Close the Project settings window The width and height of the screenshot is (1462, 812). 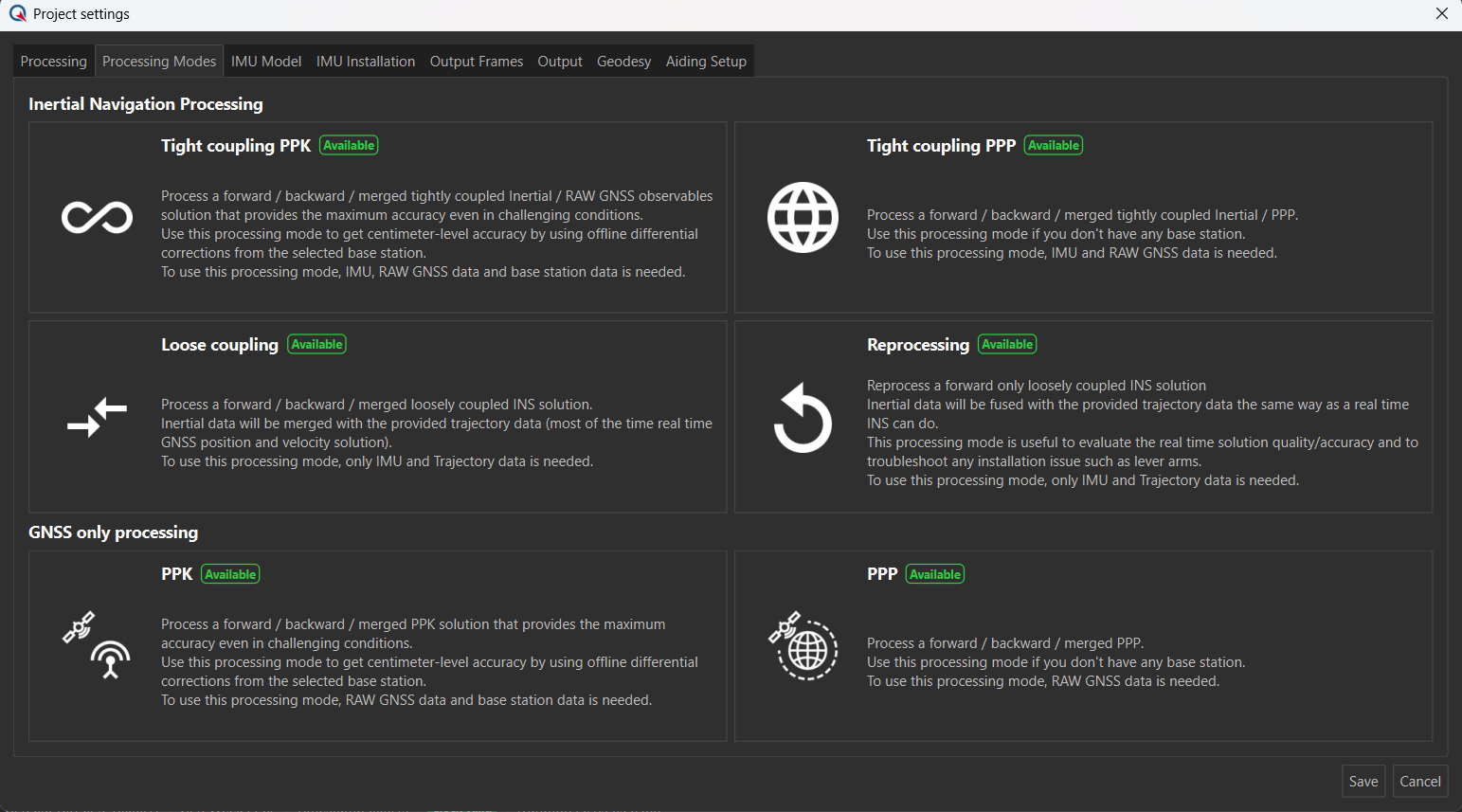1441,13
